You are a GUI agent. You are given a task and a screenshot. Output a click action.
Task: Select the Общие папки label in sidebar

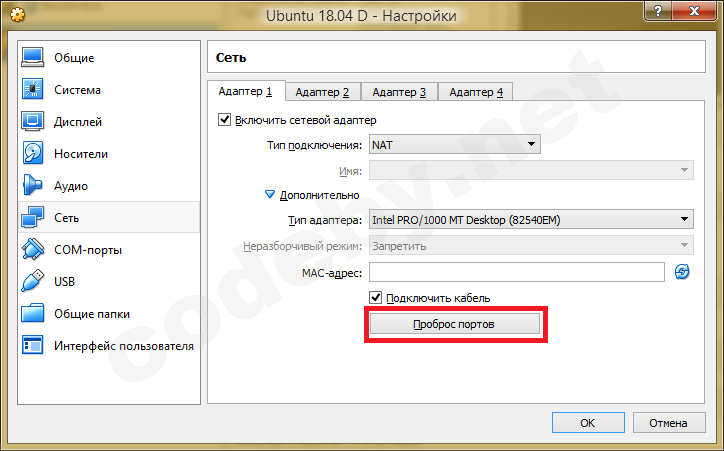coord(92,314)
